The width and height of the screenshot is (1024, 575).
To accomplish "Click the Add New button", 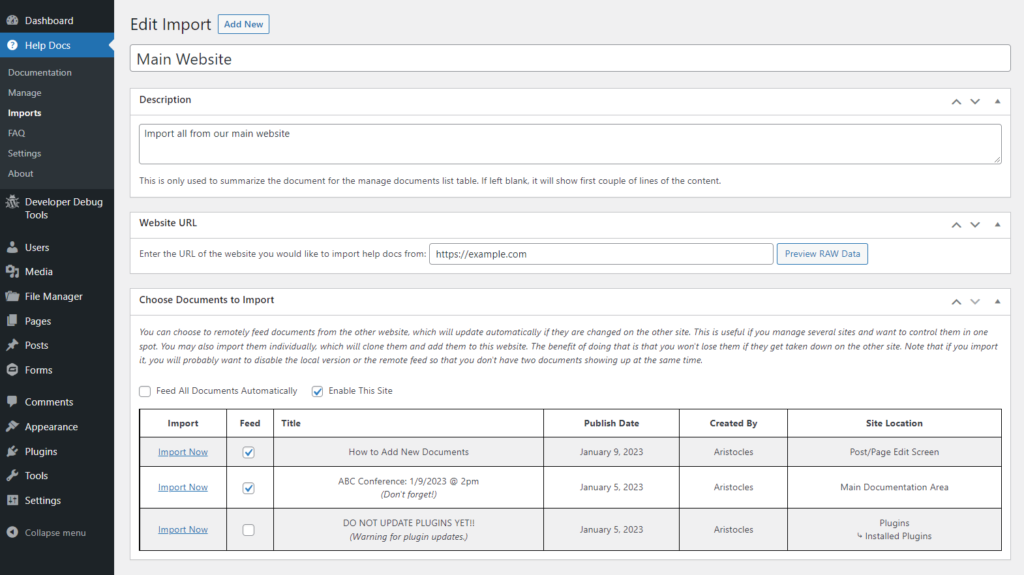I will (244, 24).
